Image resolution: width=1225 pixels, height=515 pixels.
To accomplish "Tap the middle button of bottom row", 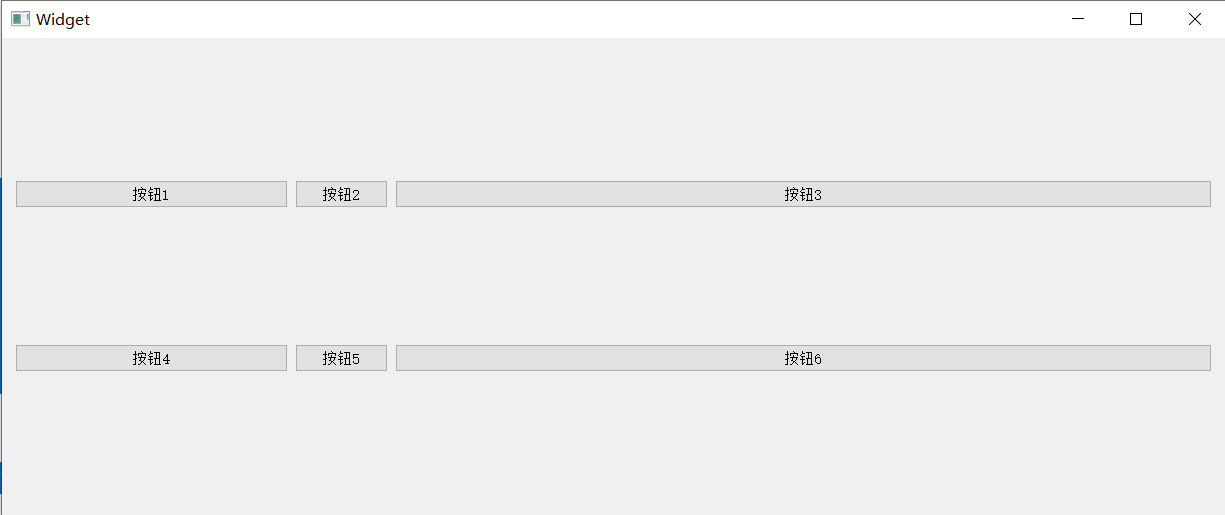I will [341, 358].
